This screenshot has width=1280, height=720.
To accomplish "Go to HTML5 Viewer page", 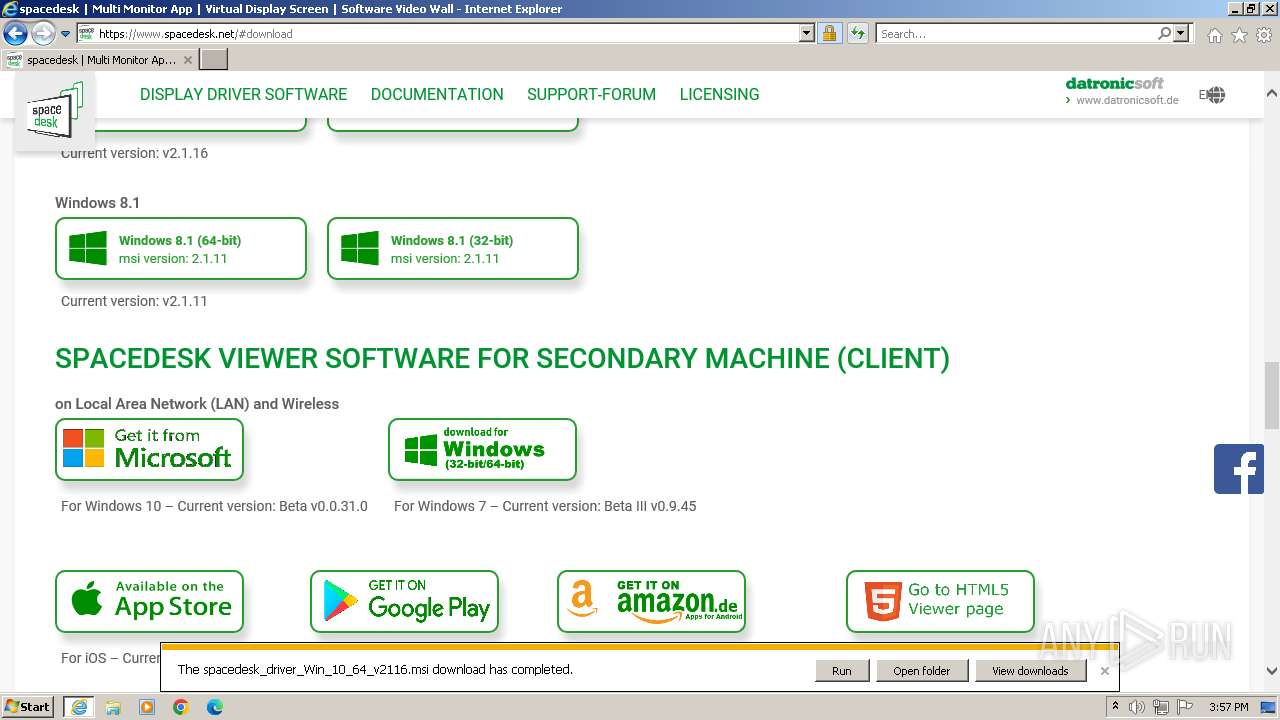I will [x=940, y=601].
